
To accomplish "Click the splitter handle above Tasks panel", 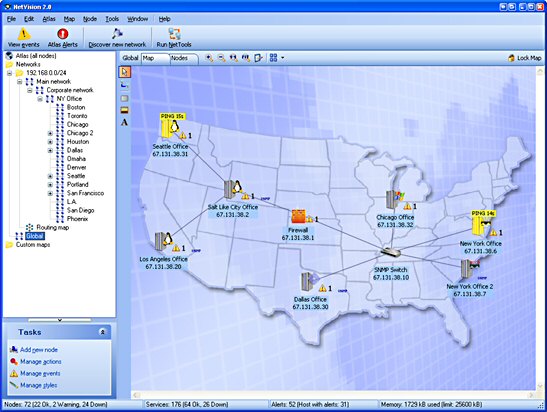I will tap(59, 320).
